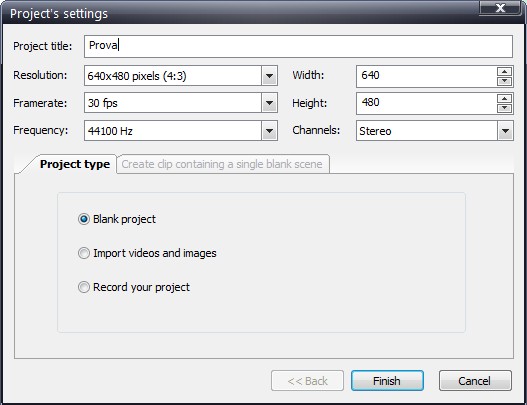Open the Create clip containing blank scene tab
This screenshot has height=405, width=527.
point(222,164)
